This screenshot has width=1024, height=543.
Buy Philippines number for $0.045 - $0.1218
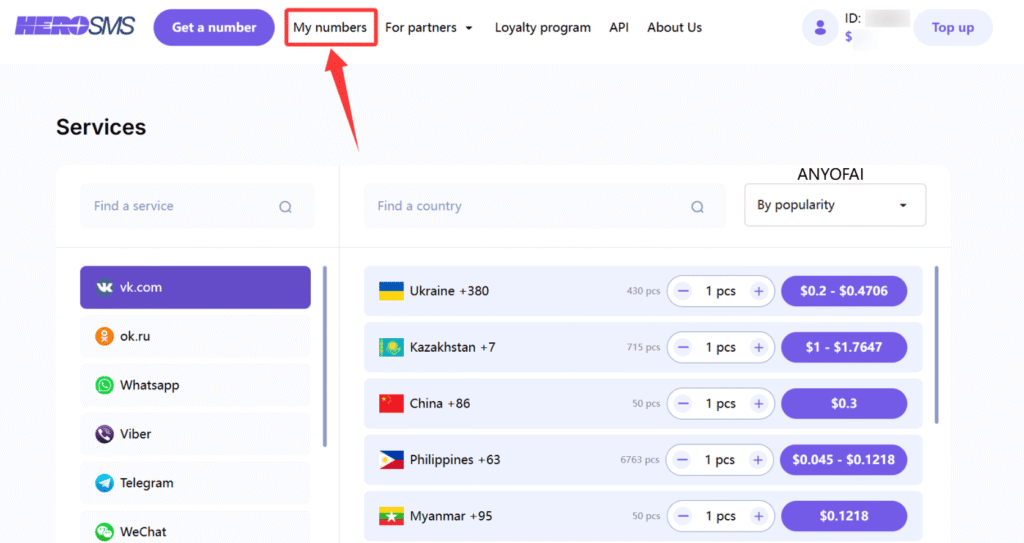tap(843, 459)
